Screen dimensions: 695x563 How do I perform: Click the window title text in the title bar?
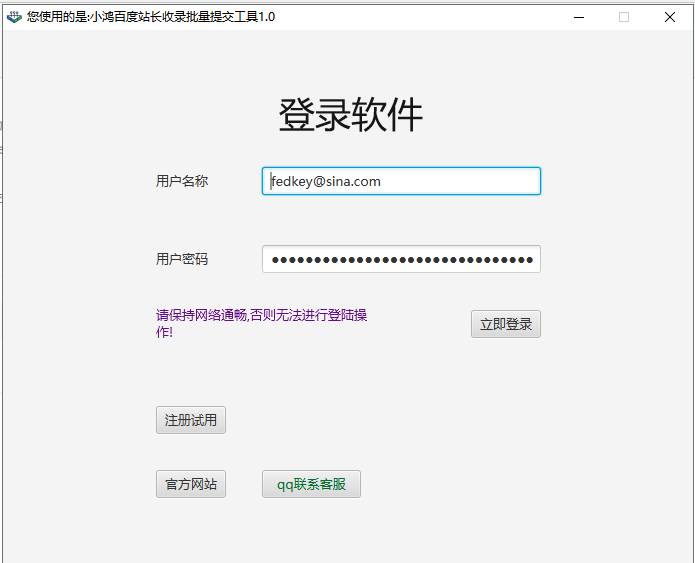(x=150, y=16)
